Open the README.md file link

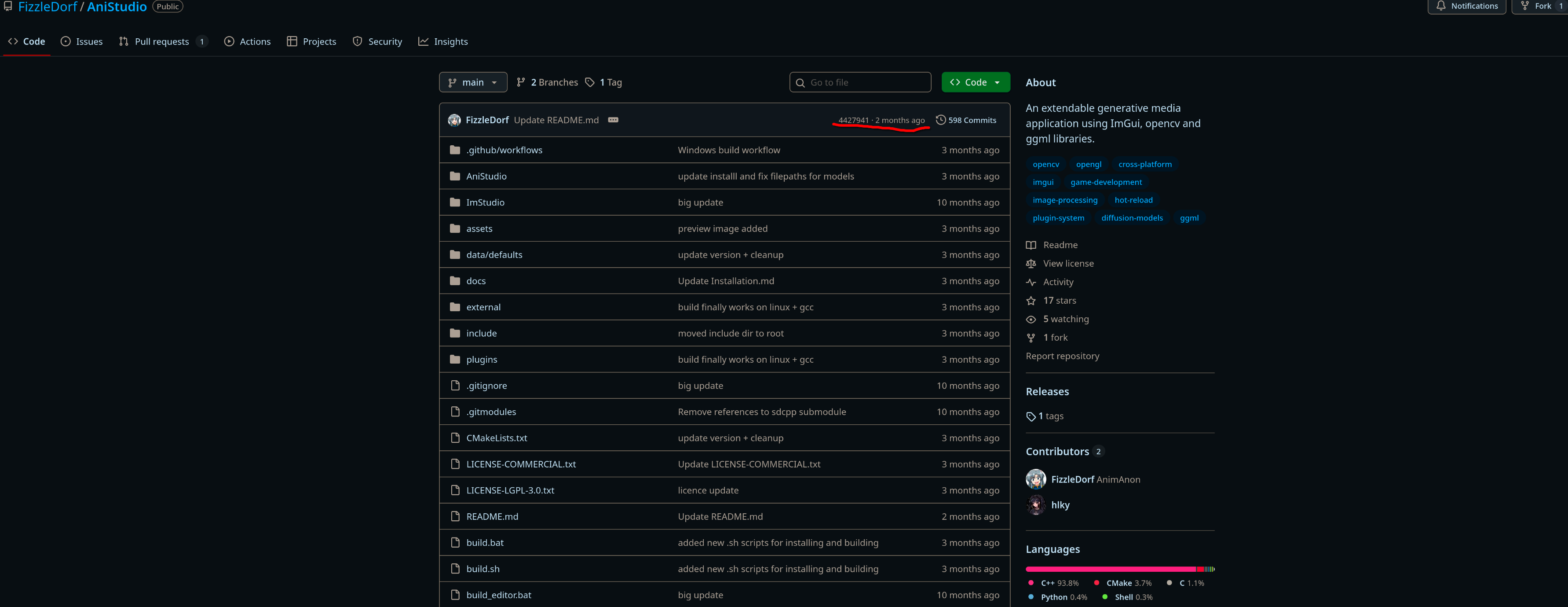click(492, 517)
